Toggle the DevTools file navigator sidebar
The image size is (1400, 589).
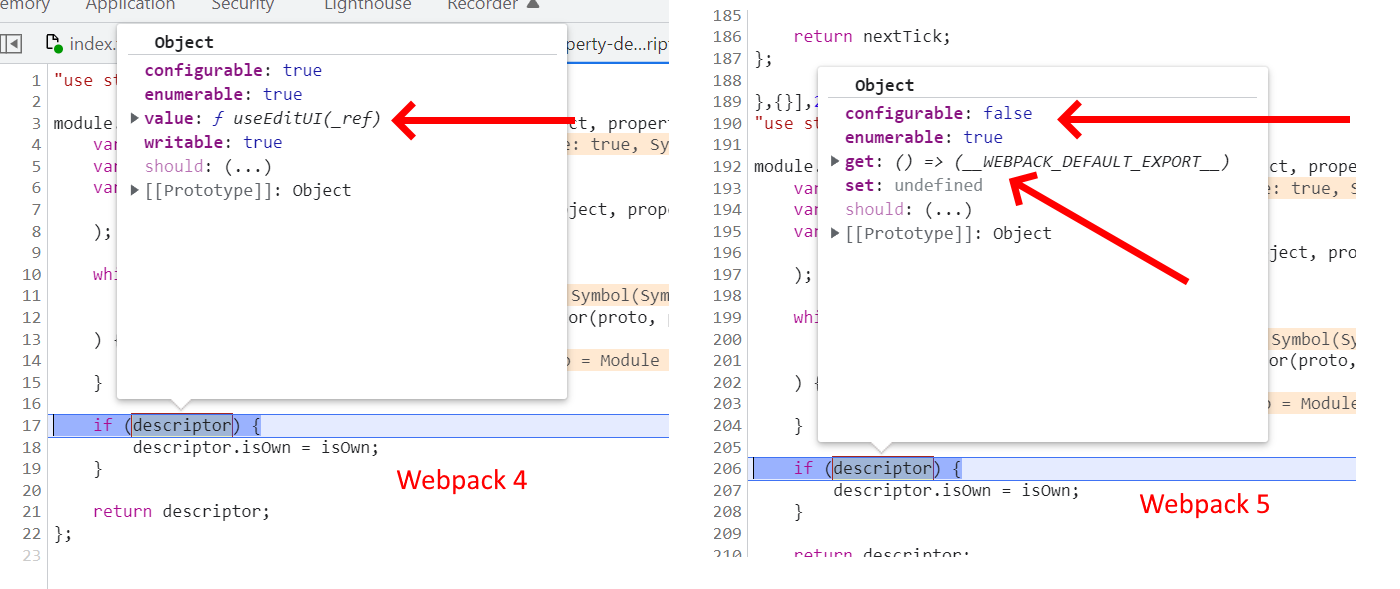11,44
